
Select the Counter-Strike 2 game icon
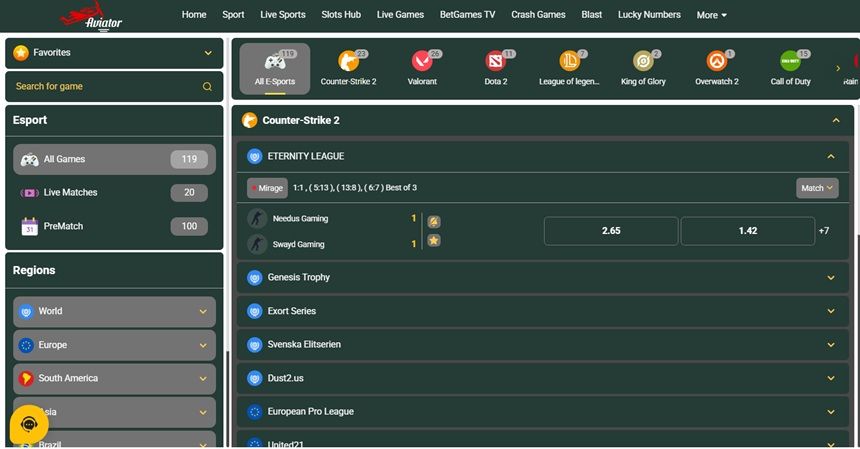point(348,62)
